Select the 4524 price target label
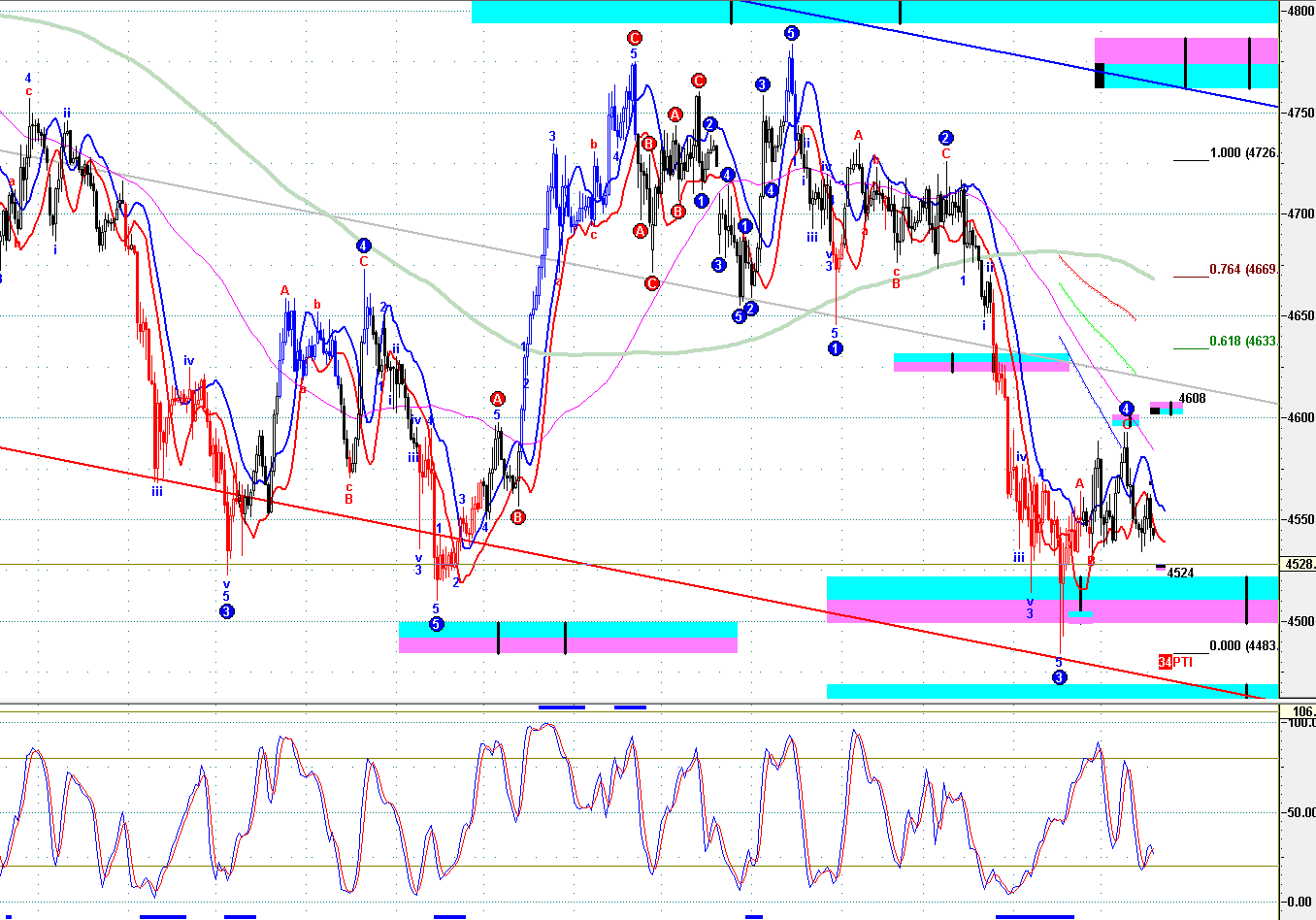1316x920 pixels. (1180, 573)
